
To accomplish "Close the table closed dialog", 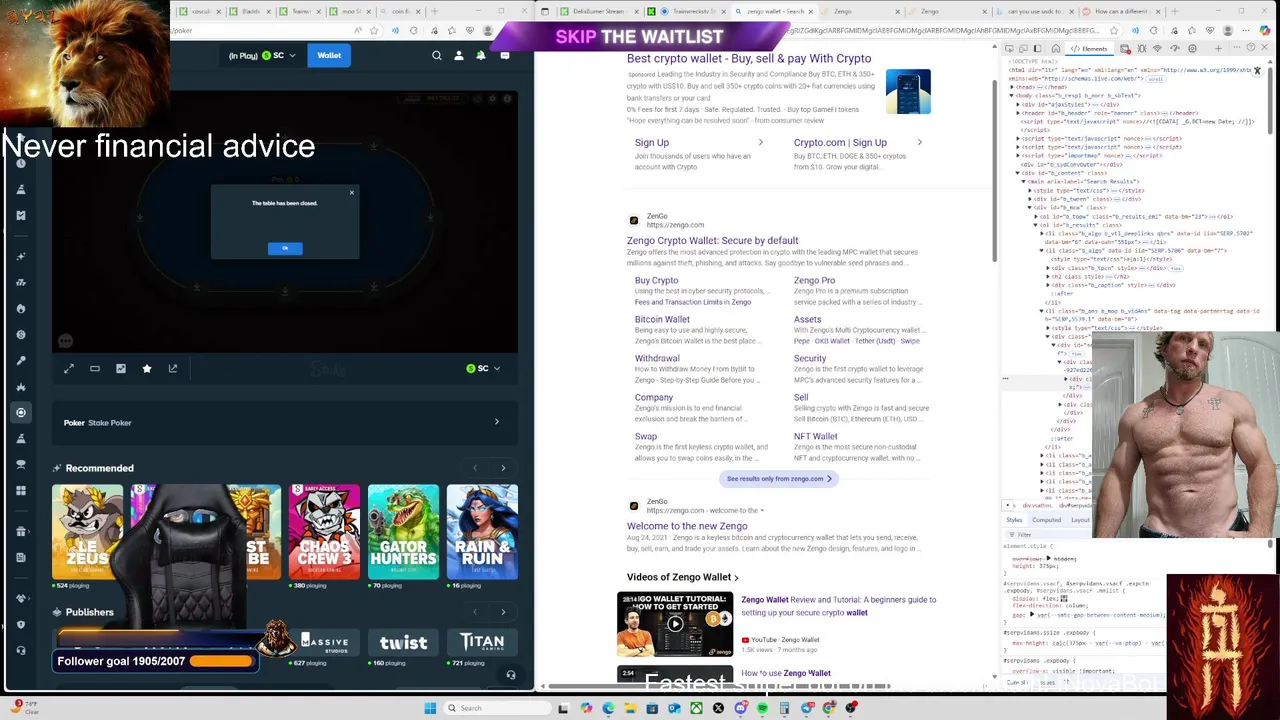I will tap(351, 192).
